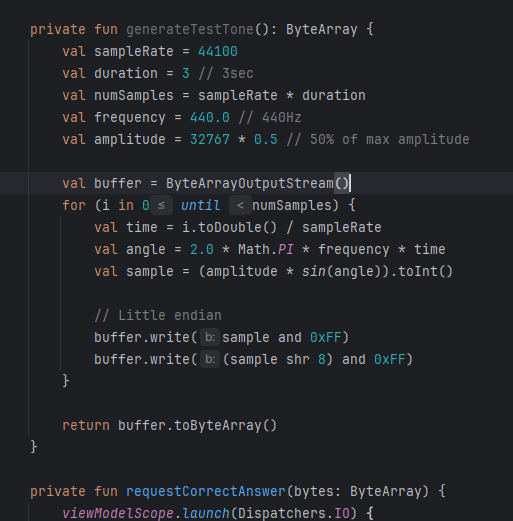The width and height of the screenshot is (513, 521).
Task: Click buffer.toByteArray() call
Action: coord(197,426)
